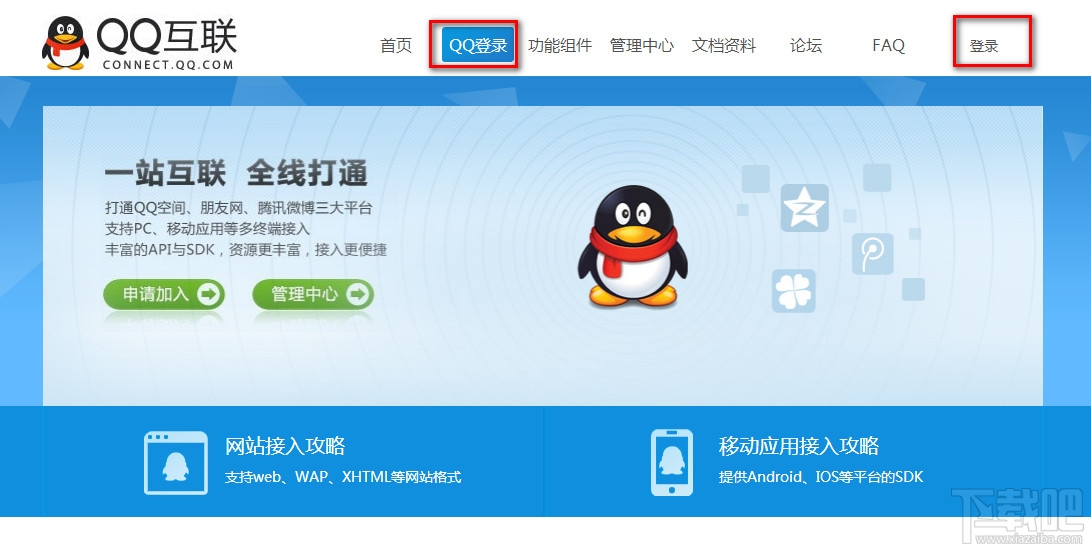Visit the 论坛 nav link
Image resolution: width=1091 pixels, height=549 pixels.
(x=806, y=46)
